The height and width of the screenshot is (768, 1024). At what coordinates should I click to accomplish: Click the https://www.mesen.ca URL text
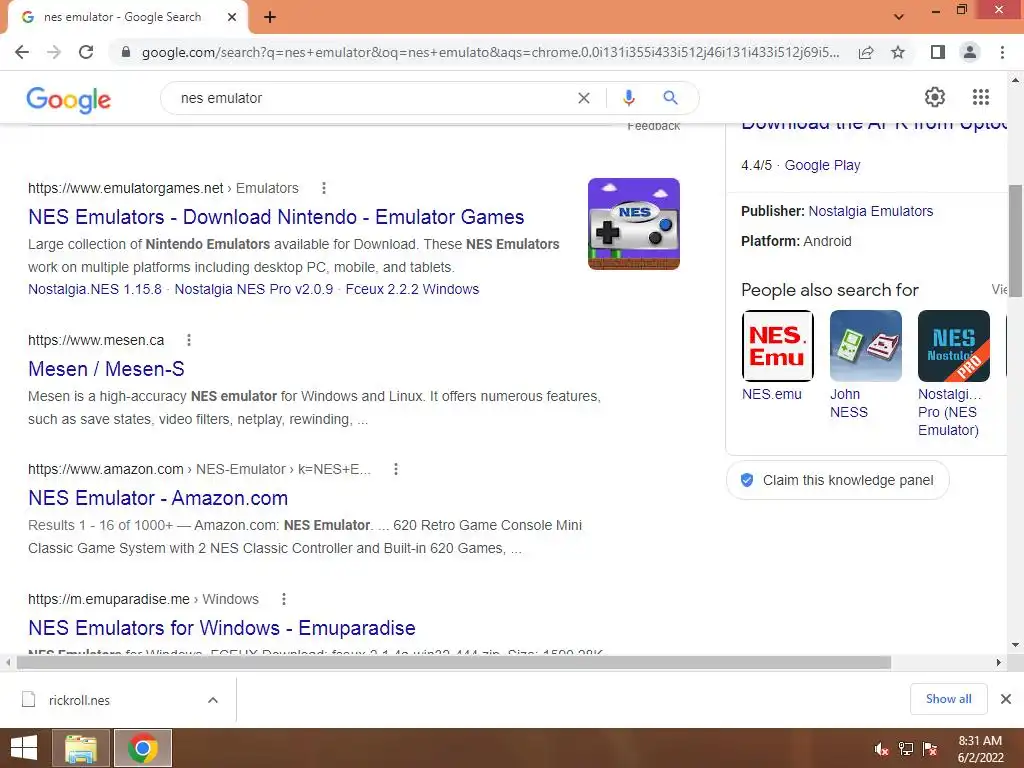tap(96, 340)
